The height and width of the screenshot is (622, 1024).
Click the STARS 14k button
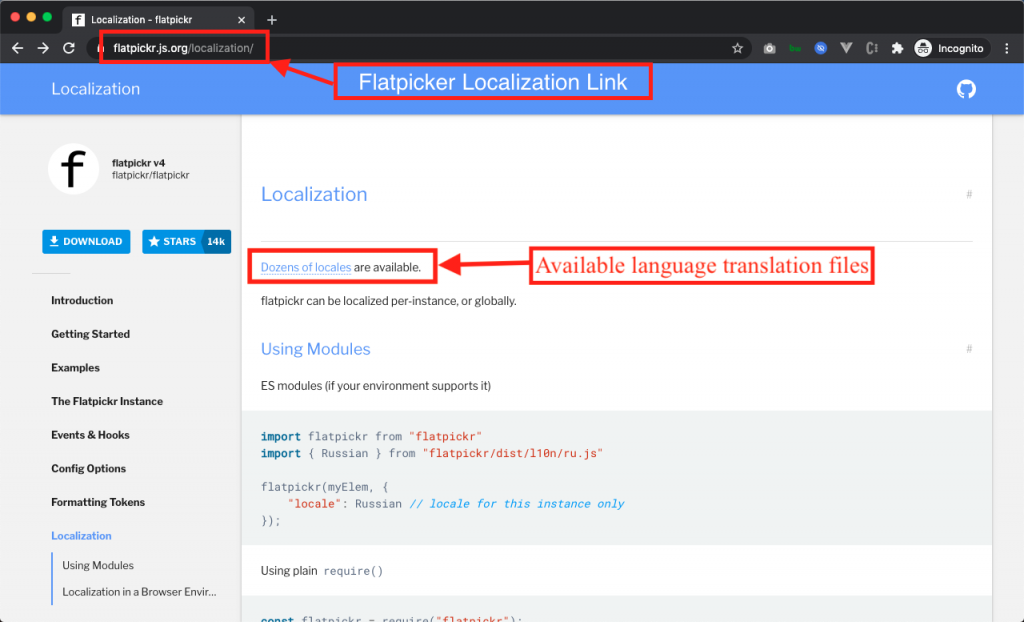[187, 242]
